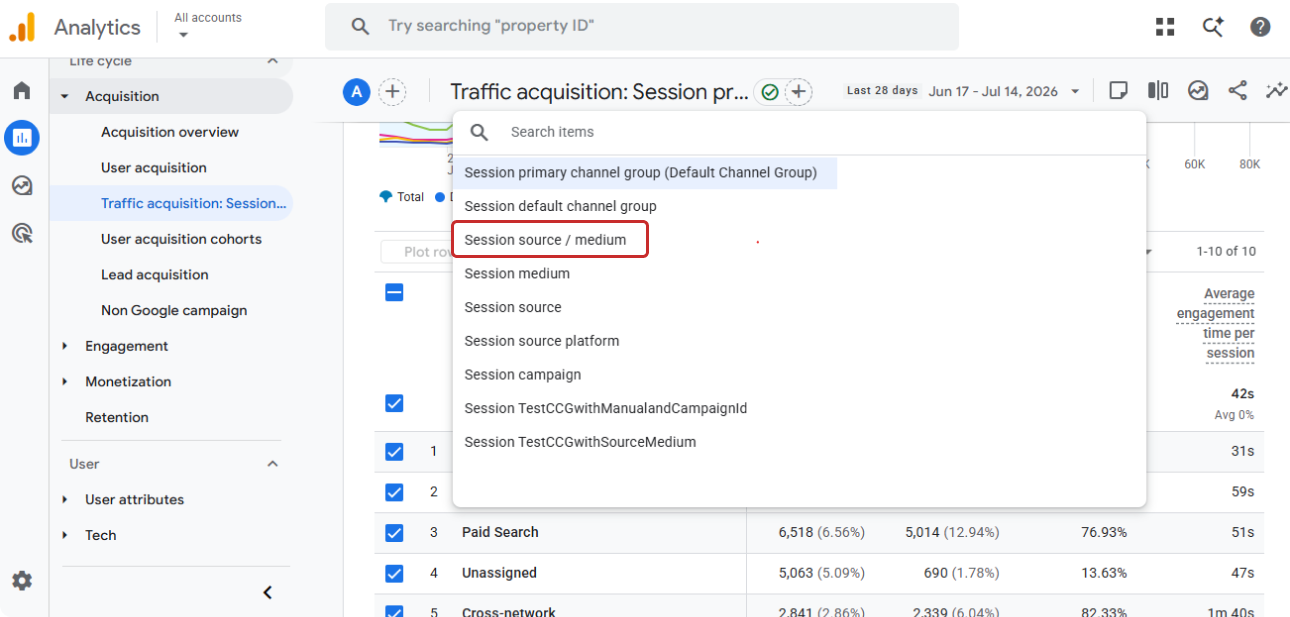Uncheck the totals row checkbox
The width and height of the screenshot is (1290, 617).
(x=394, y=403)
